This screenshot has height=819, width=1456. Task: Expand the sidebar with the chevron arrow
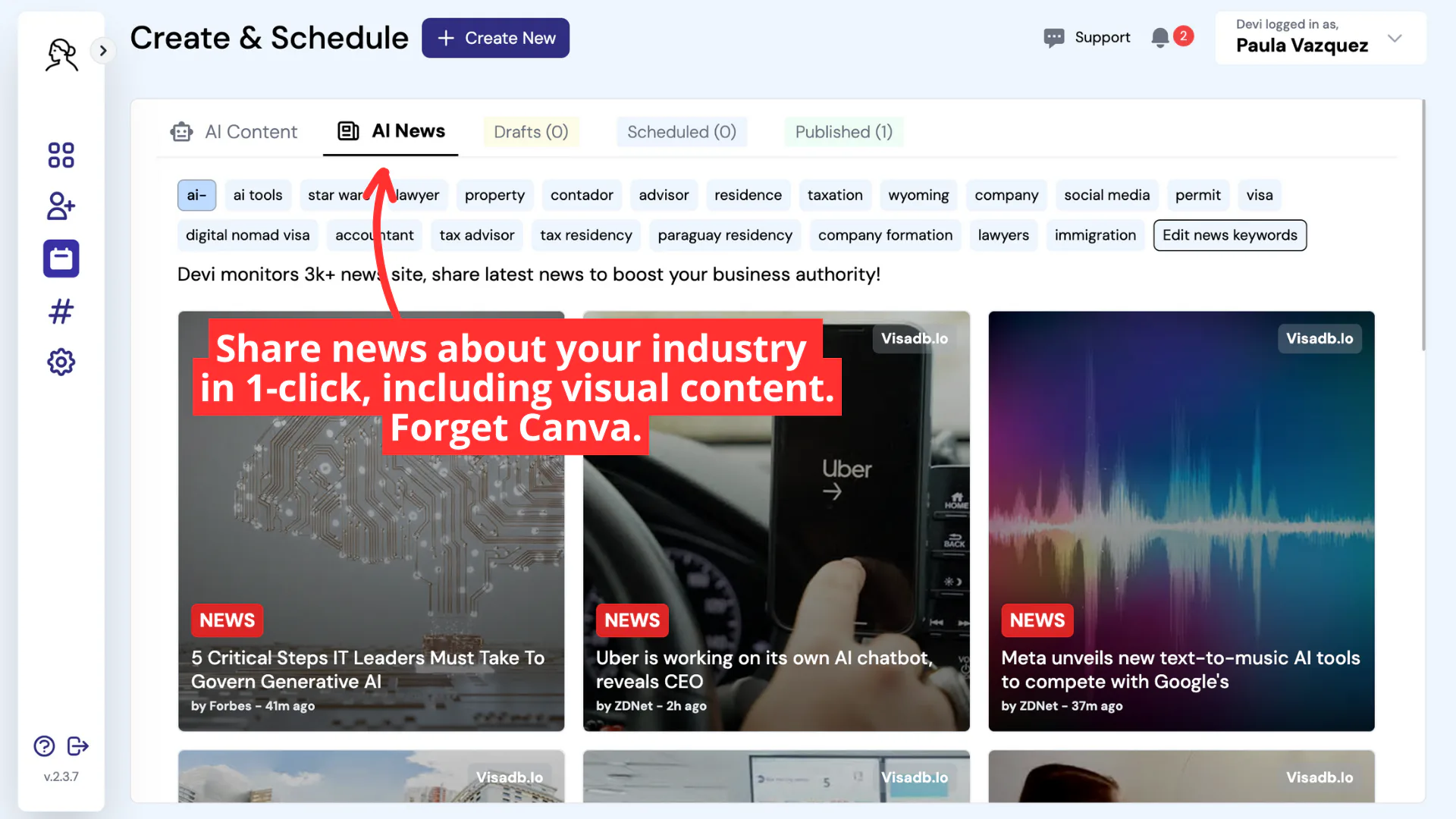[102, 51]
